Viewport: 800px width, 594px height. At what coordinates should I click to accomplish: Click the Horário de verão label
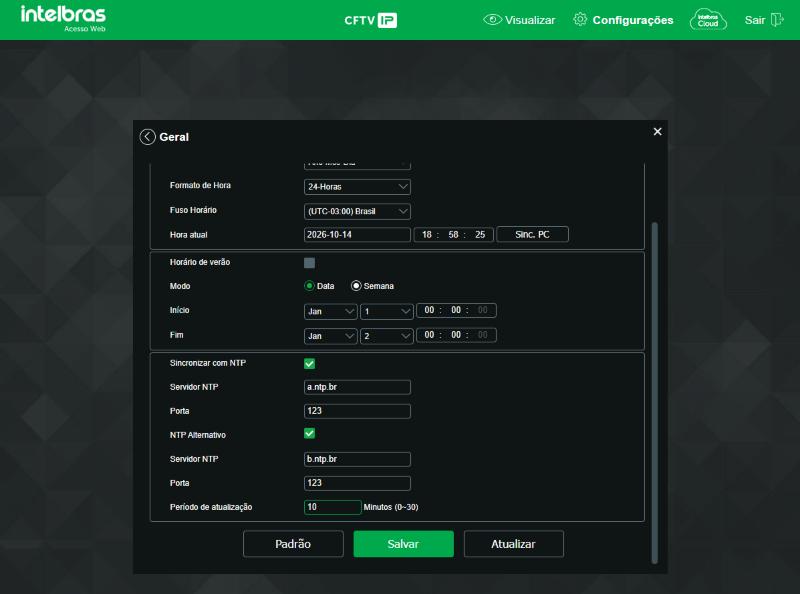200,262
